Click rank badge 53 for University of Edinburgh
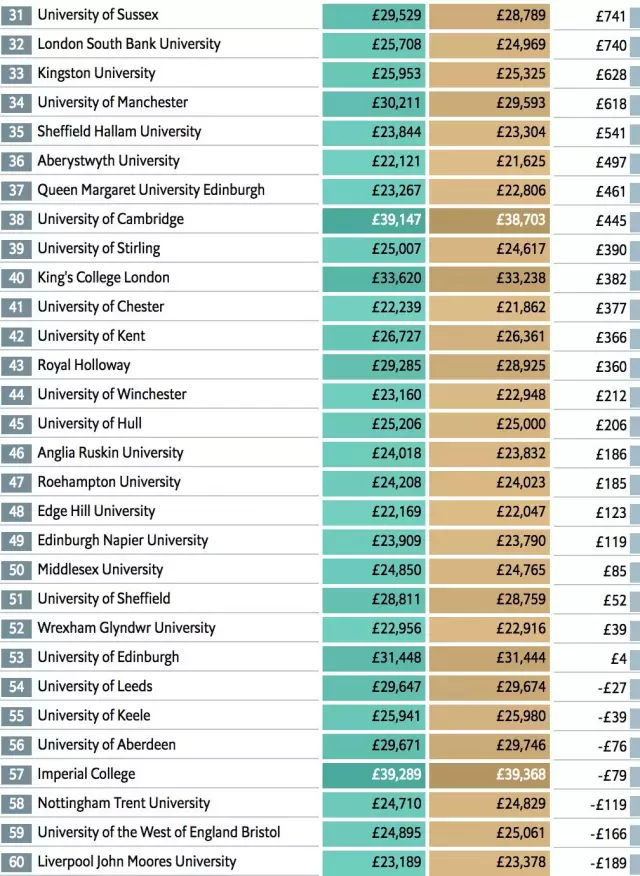Screen dimensions: 640x876 (16, 658)
